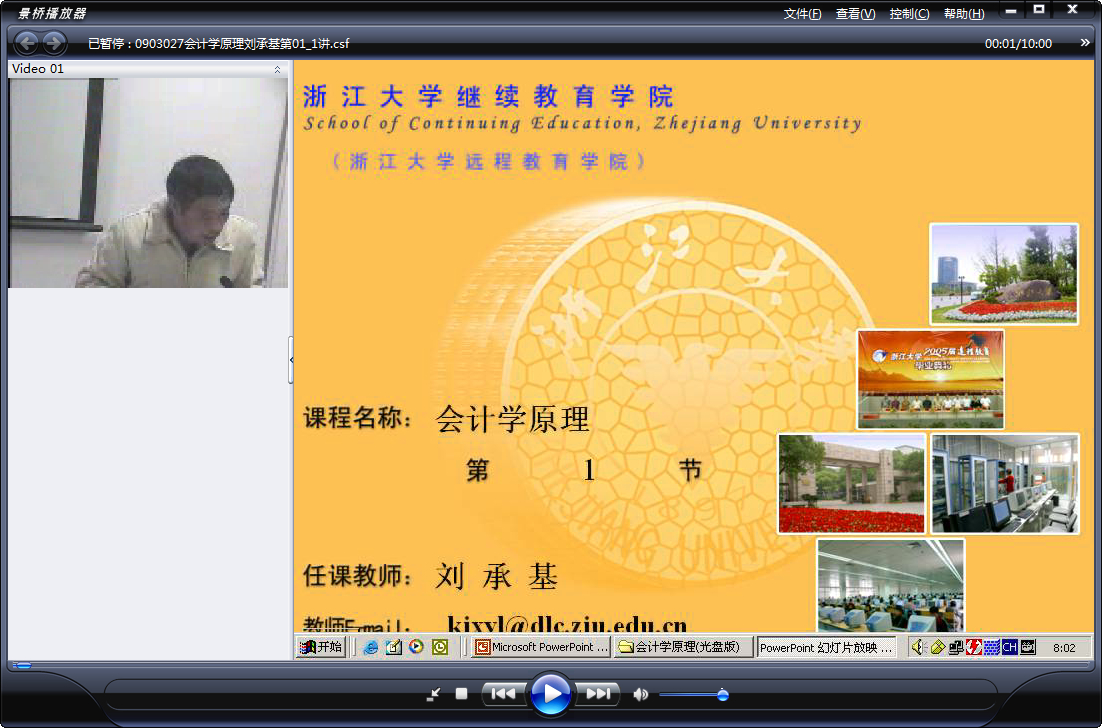The image size is (1102, 728).
Task: Select the Video 01 panel title
Action: (38, 69)
